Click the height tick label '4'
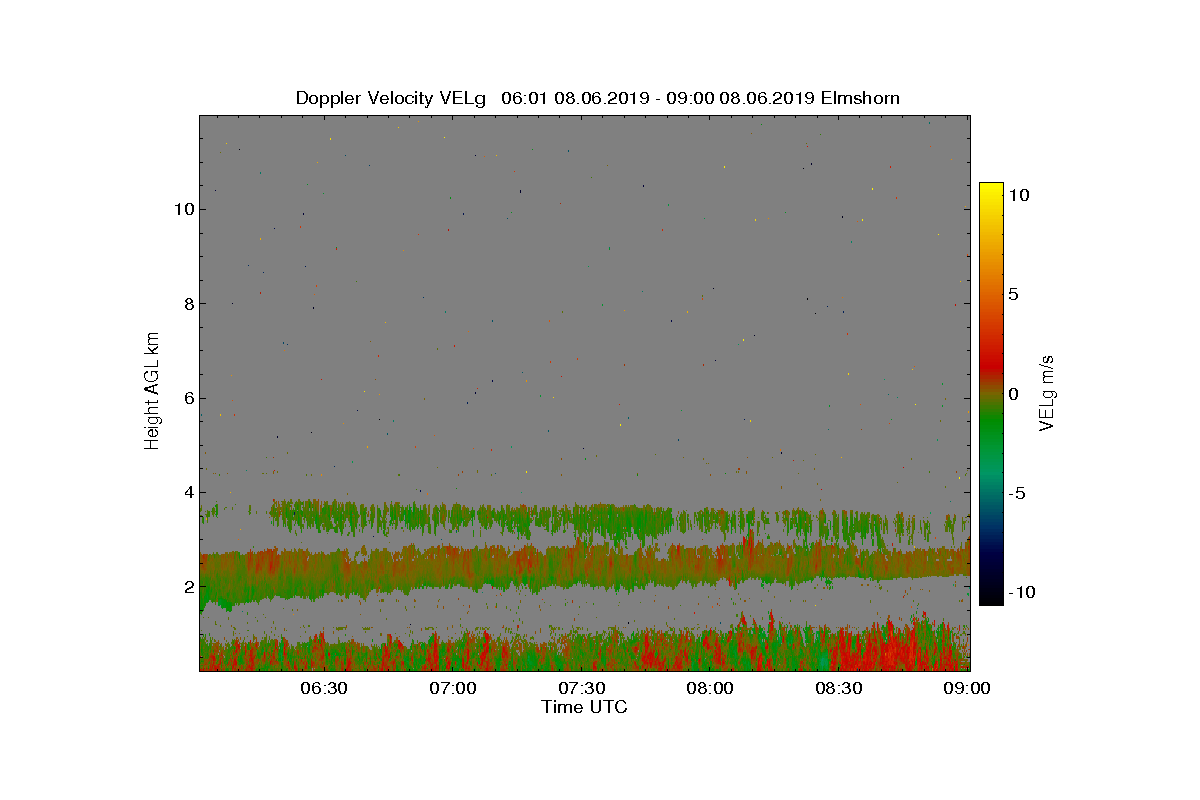Viewport: 1200px width, 800px height. point(187,492)
